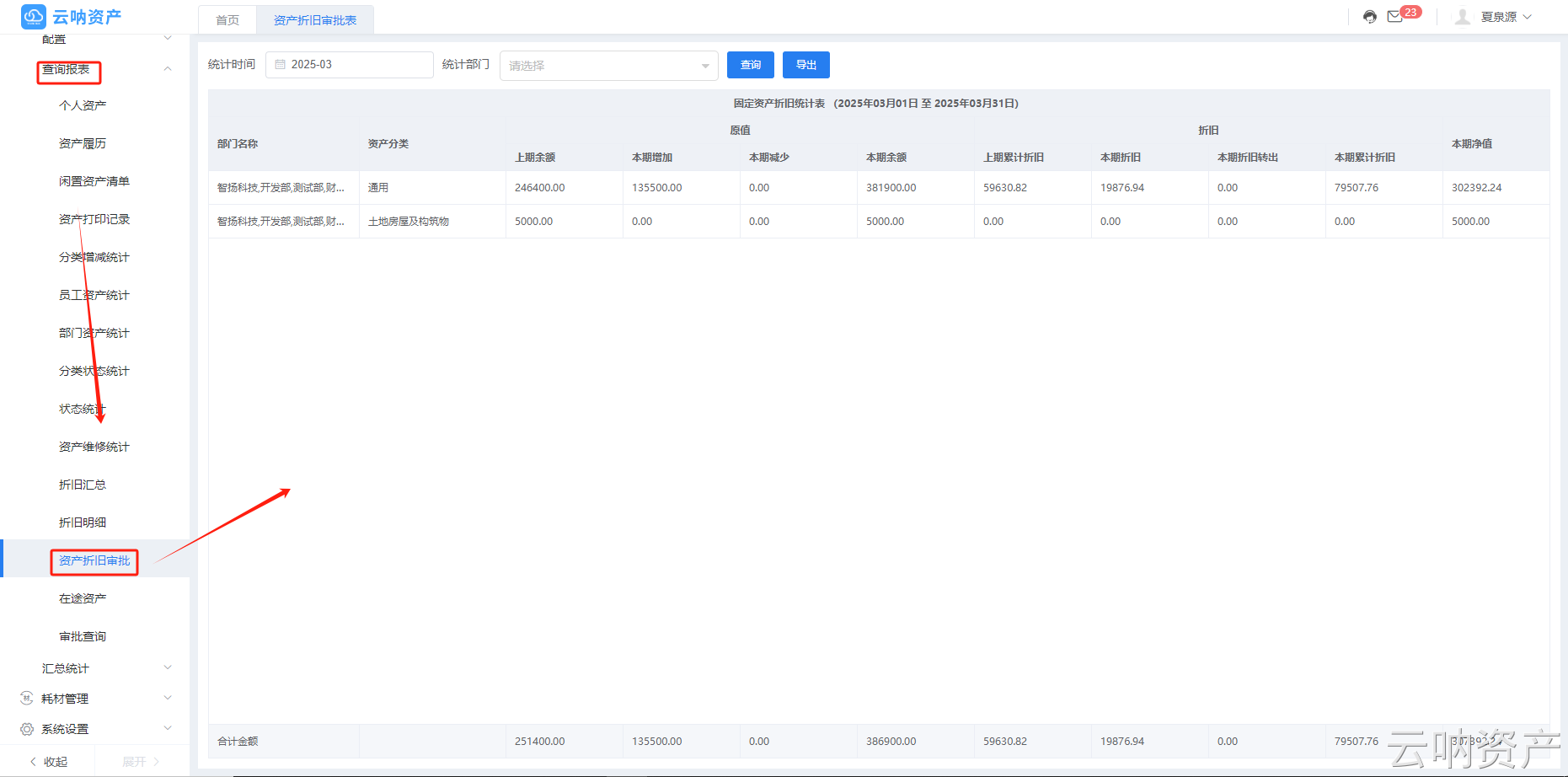Click the user avatar icon beside 夏泉源
1568x777 pixels.
point(1463,17)
